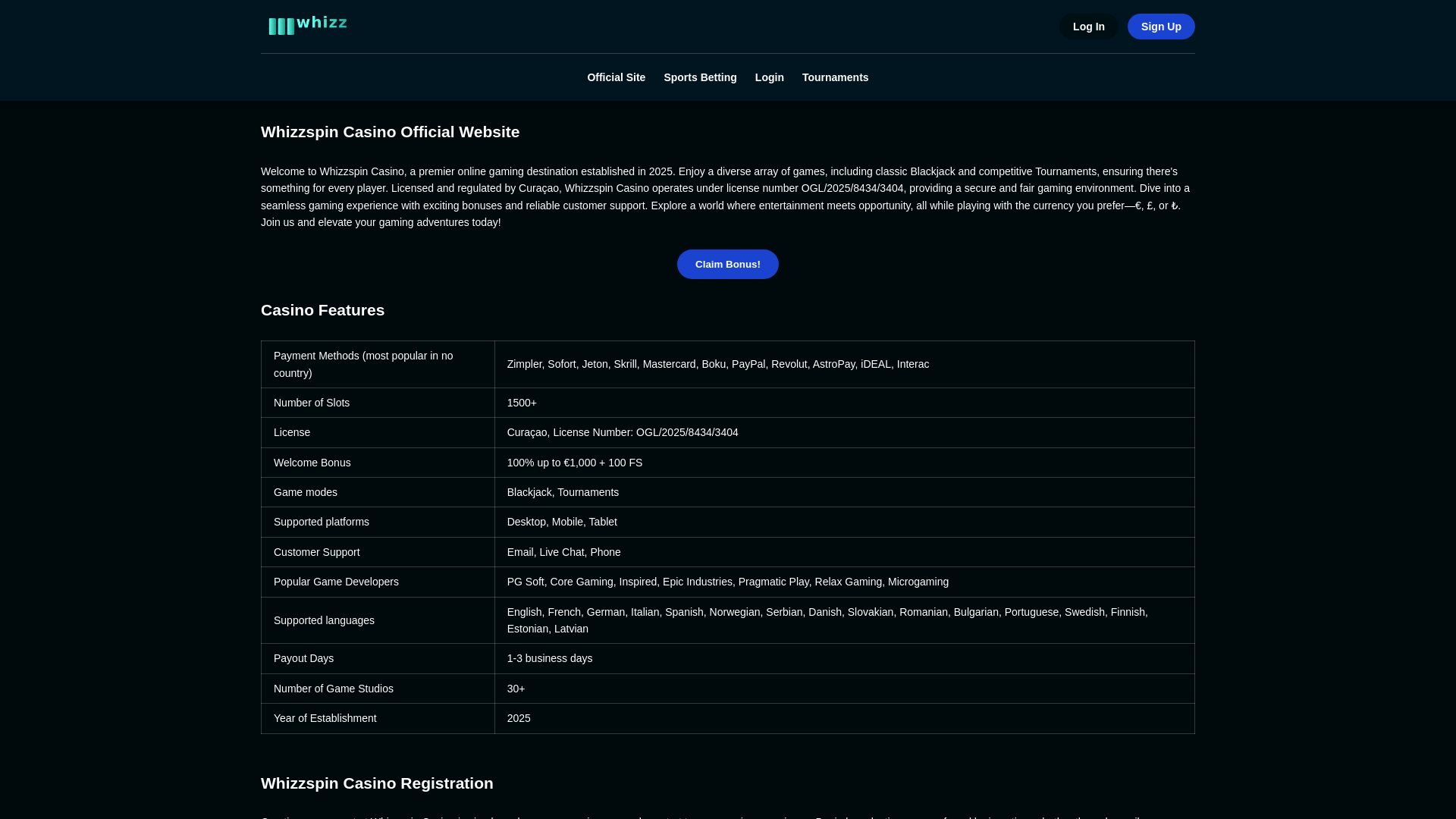This screenshot has width=1456, height=819.
Task: Click the Year of Establishment label
Action: pos(325,718)
